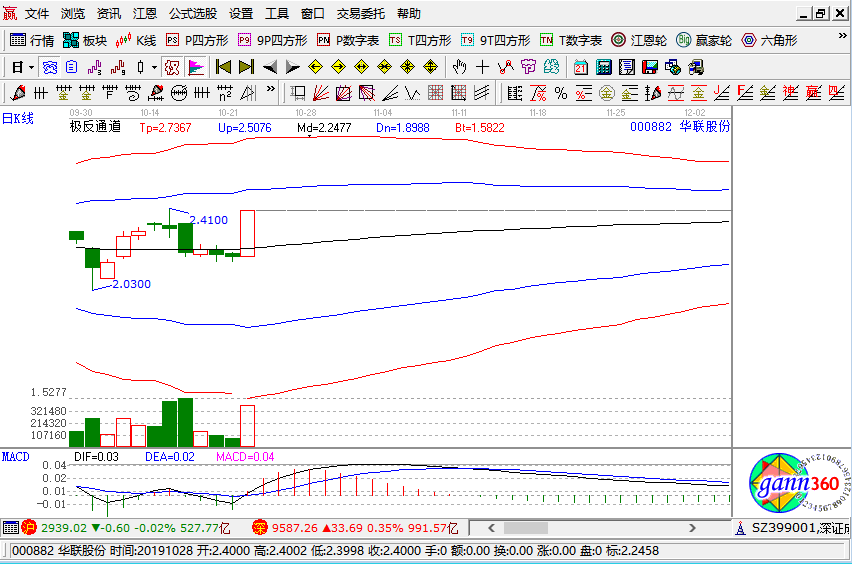This screenshot has height=564, width=852.
Task: Select the crosshair cursor tool
Action: tap(482, 67)
